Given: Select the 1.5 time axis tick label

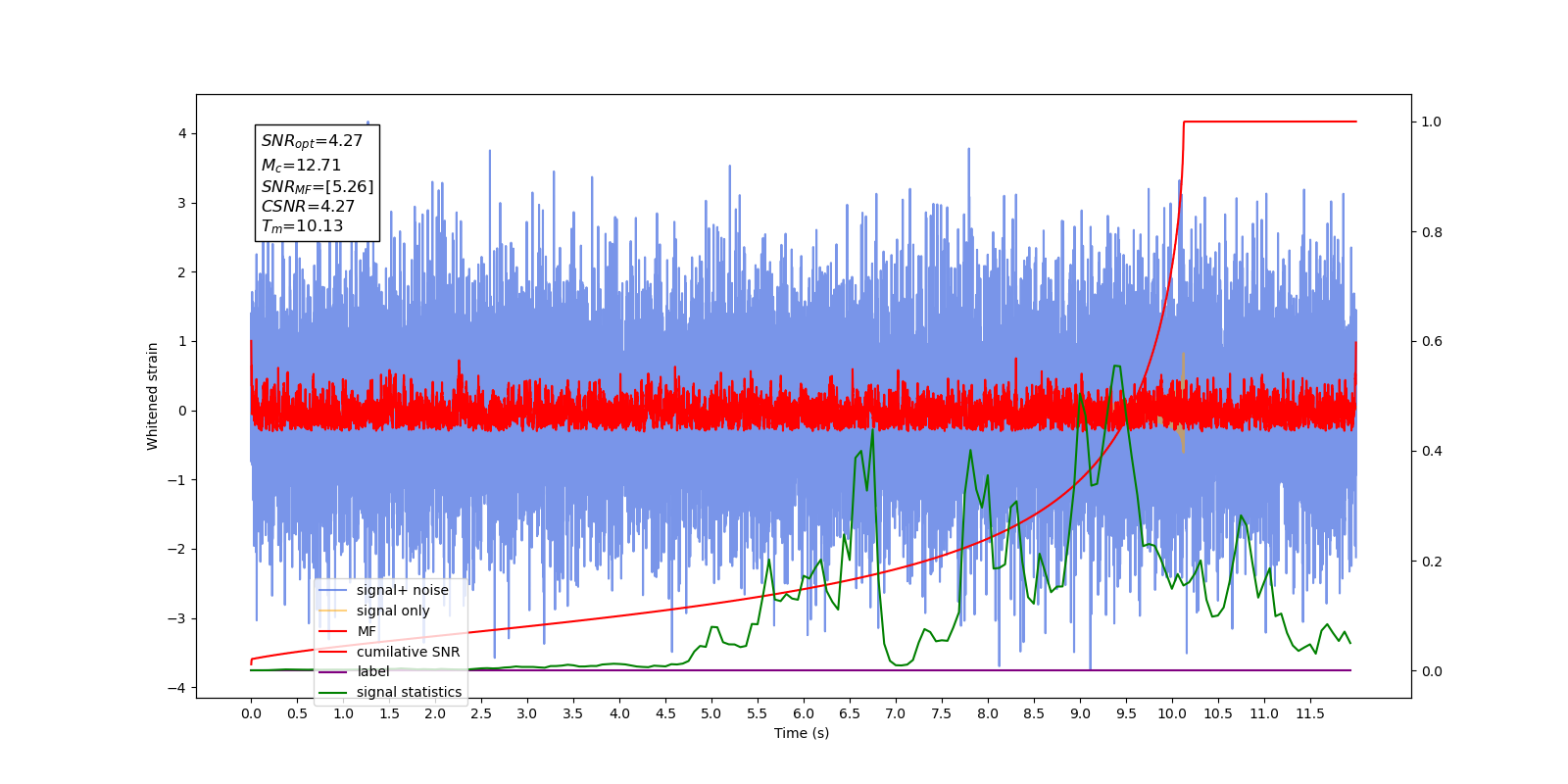Looking at the screenshot, I should point(389,713).
